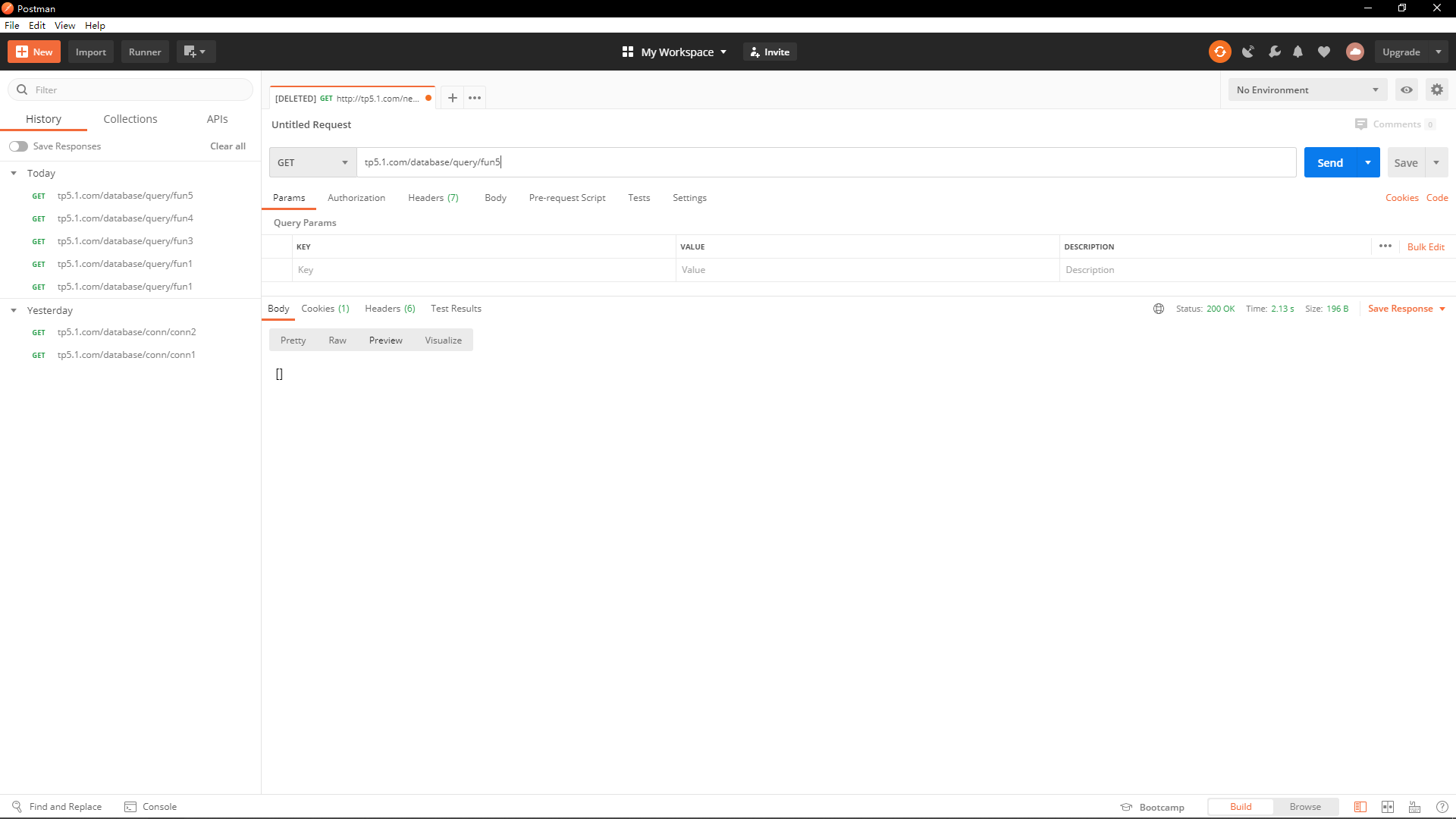Open the Cookies link
The height and width of the screenshot is (819, 1456).
(1402, 198)
